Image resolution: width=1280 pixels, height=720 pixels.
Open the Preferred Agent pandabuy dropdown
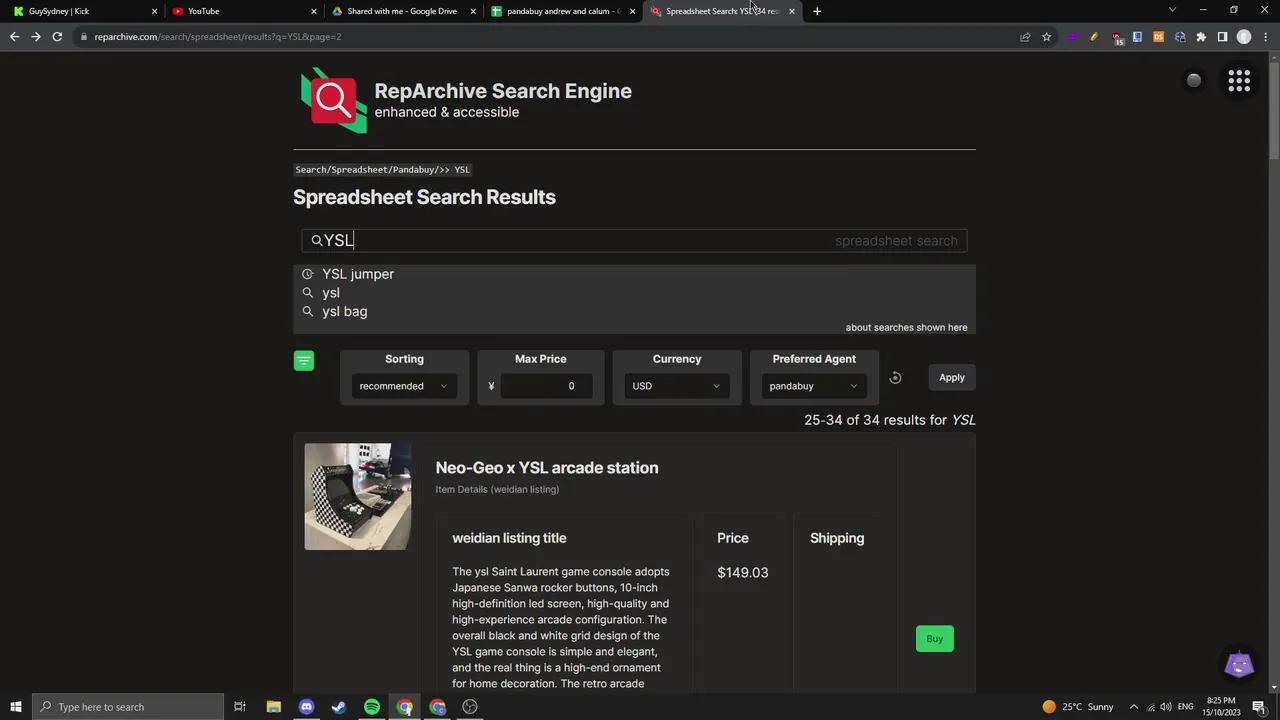pyautogui.click(x=814, y=386)
